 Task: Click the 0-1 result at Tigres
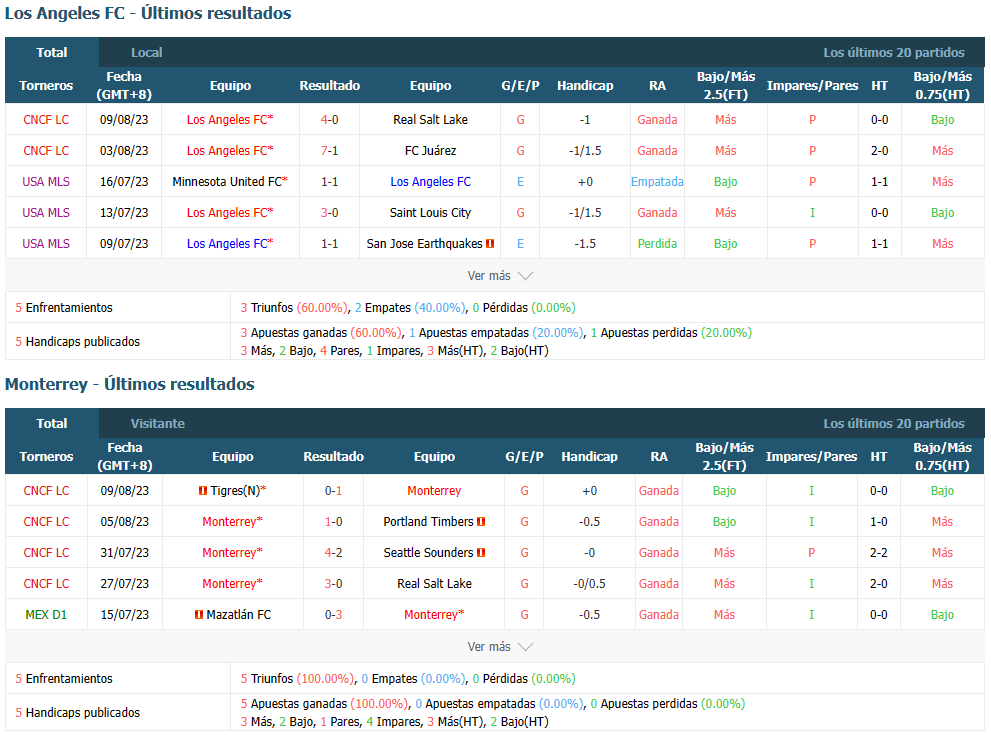click(333, 490)
